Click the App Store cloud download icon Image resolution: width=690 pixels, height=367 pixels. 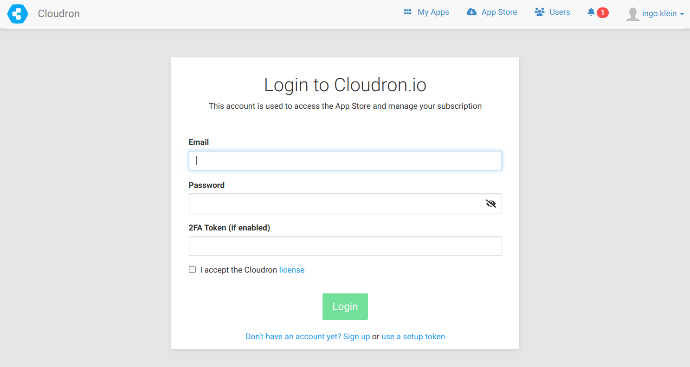pos(472,12)
